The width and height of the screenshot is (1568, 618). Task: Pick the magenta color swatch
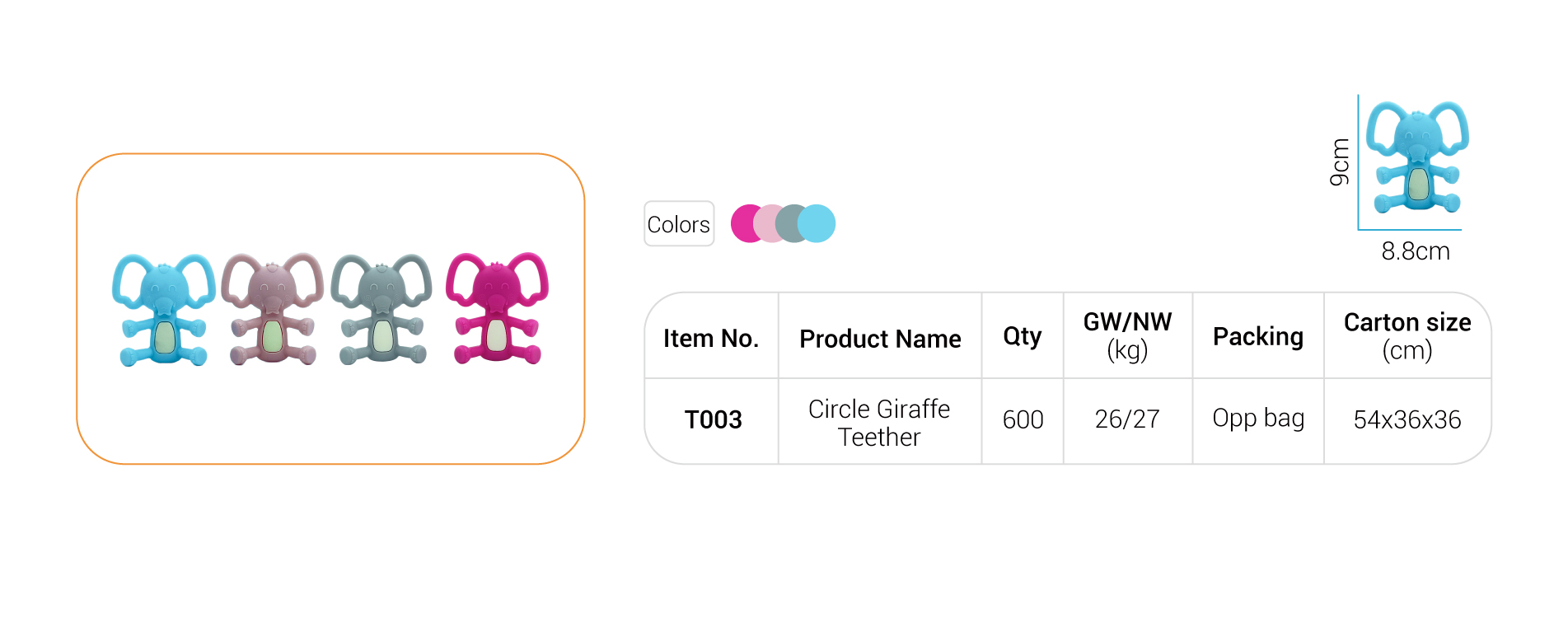point(746,223)
